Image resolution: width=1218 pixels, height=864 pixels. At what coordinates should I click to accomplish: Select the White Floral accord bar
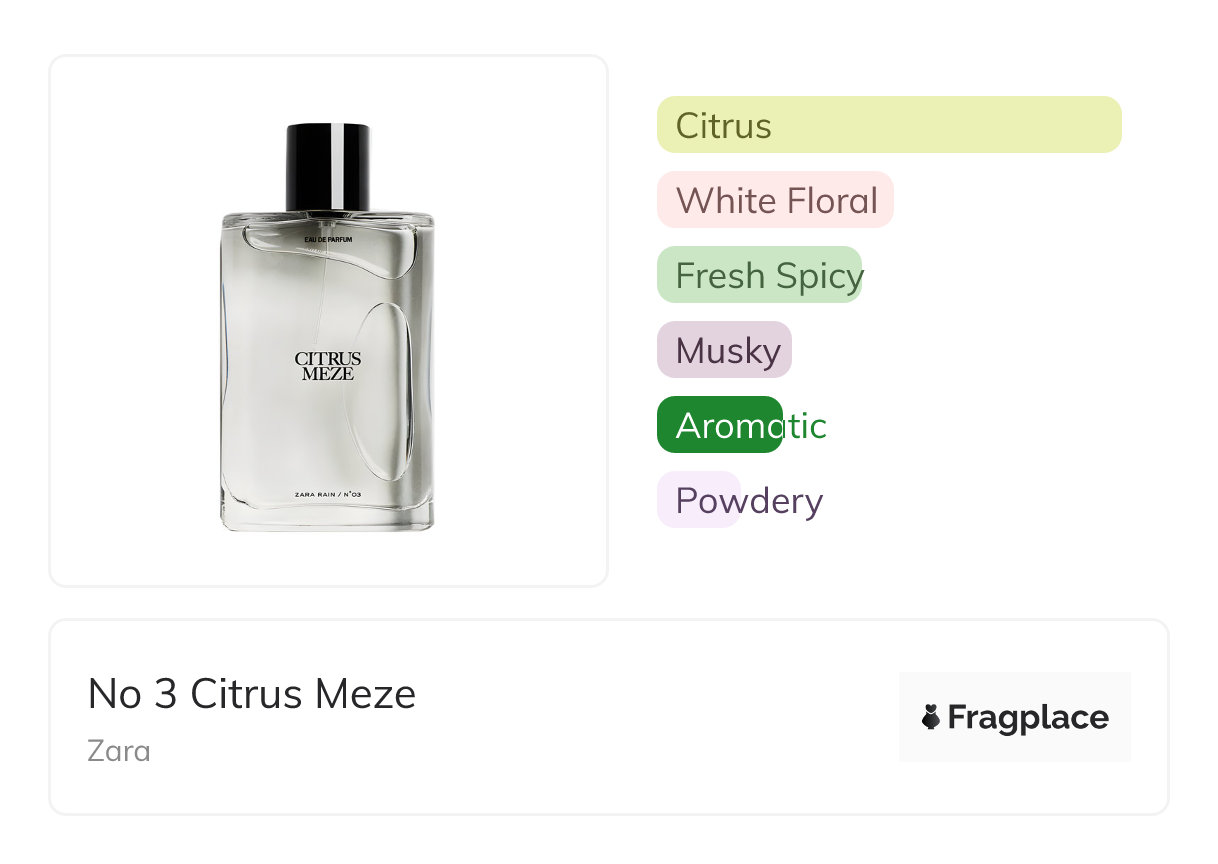(x=774, y=200)
